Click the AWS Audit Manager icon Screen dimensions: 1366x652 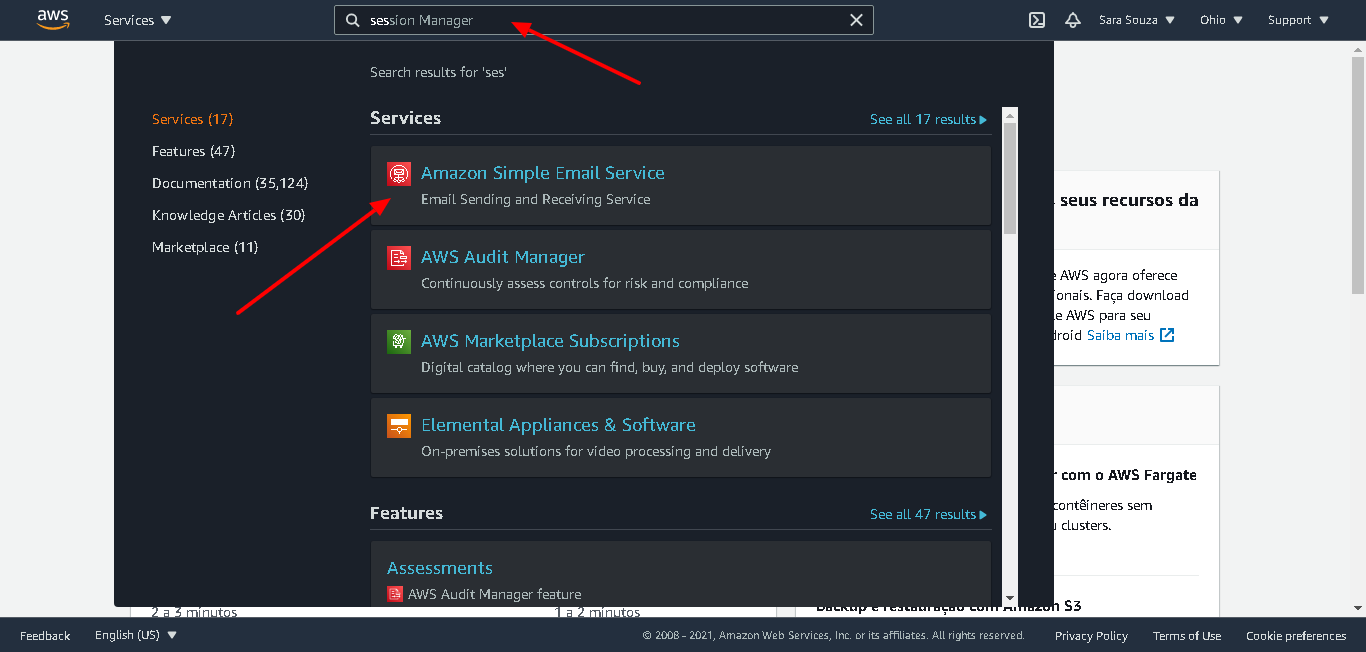399,258
